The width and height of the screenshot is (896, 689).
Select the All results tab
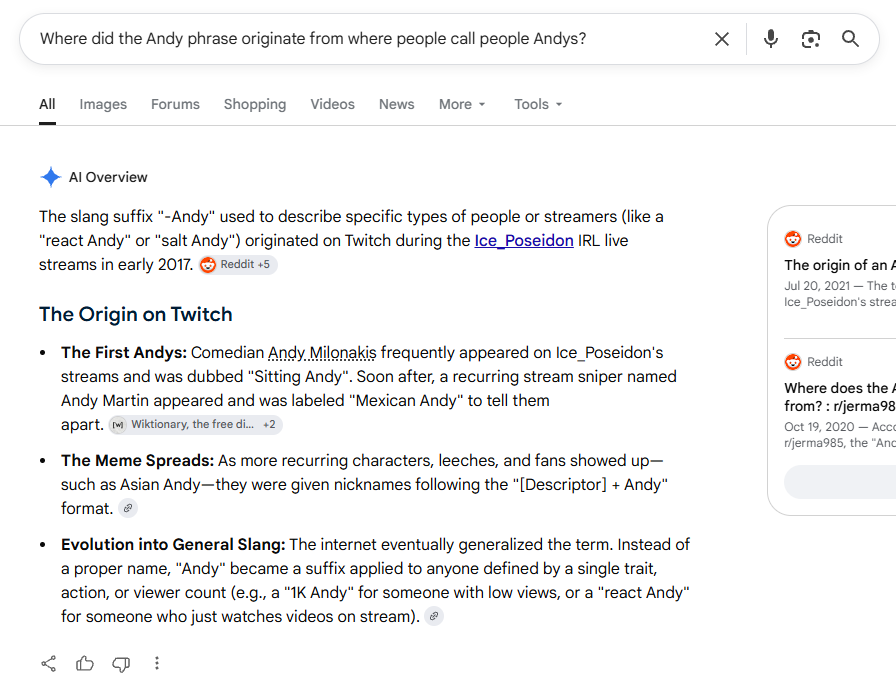coord(47,105)
